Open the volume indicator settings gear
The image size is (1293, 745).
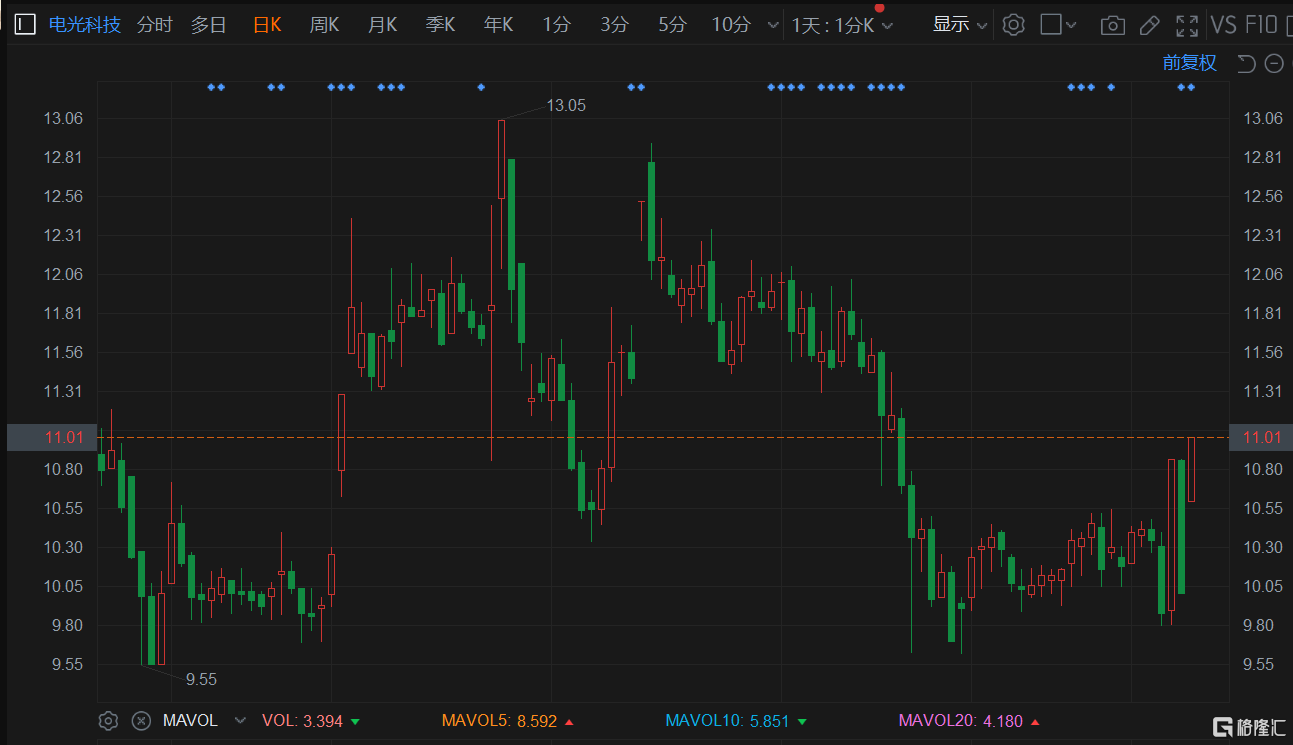108,720
